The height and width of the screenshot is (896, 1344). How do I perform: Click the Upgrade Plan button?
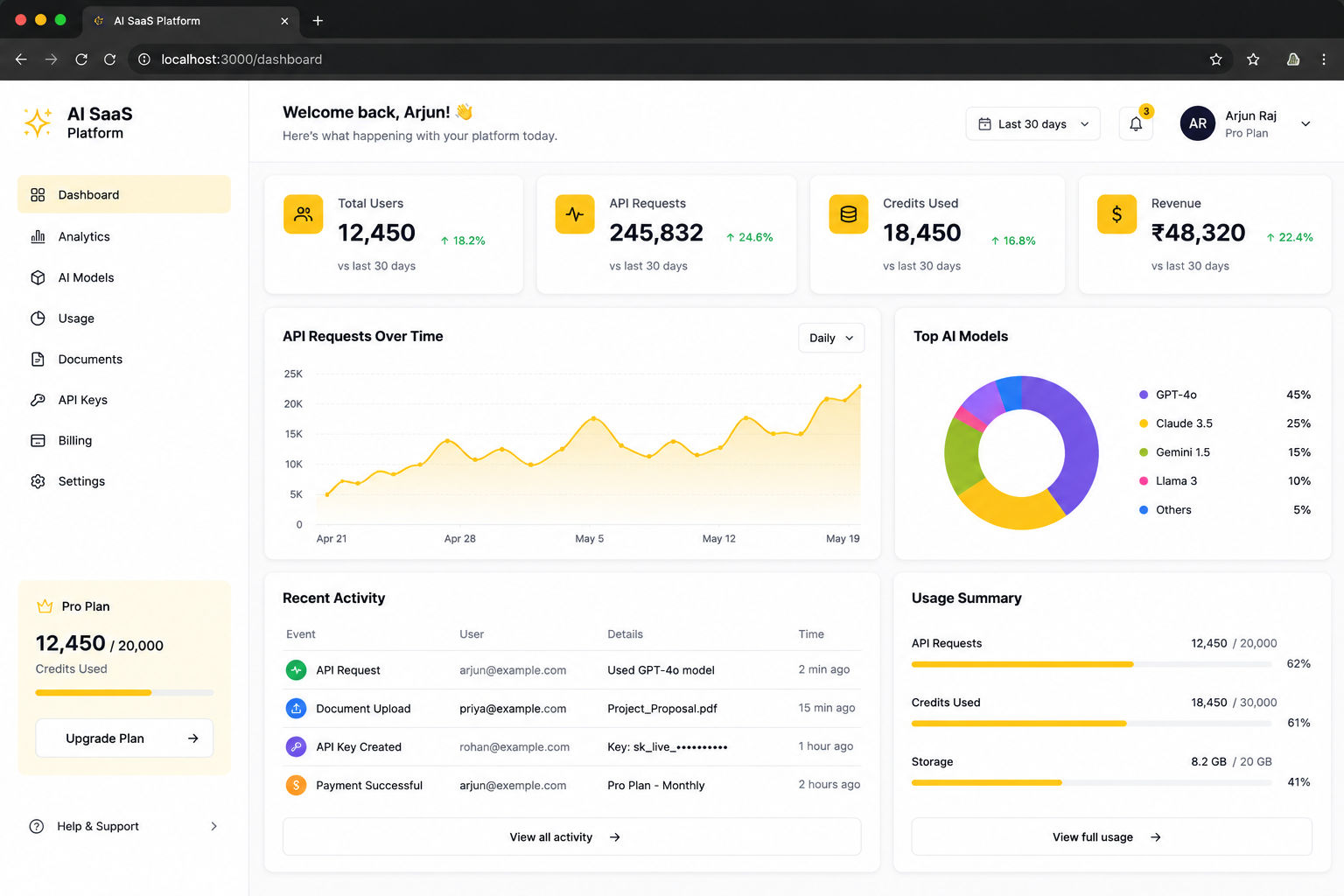(124, 738)
